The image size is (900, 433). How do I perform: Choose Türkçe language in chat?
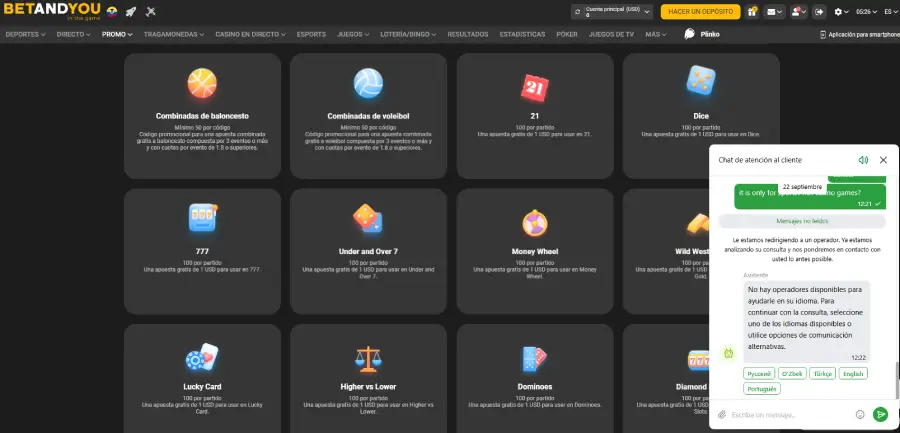(823, 374)
